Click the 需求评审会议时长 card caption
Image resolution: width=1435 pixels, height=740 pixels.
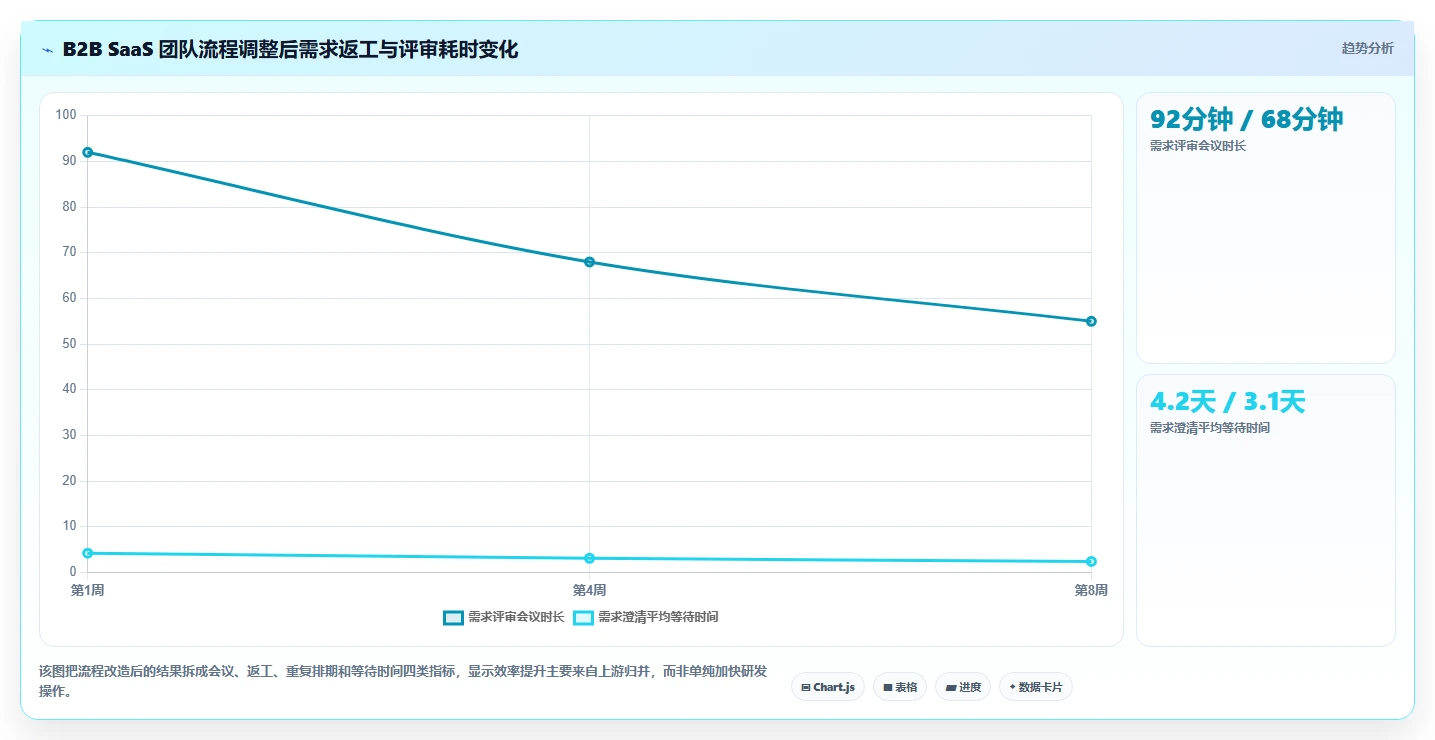[x=1198, y=146]
